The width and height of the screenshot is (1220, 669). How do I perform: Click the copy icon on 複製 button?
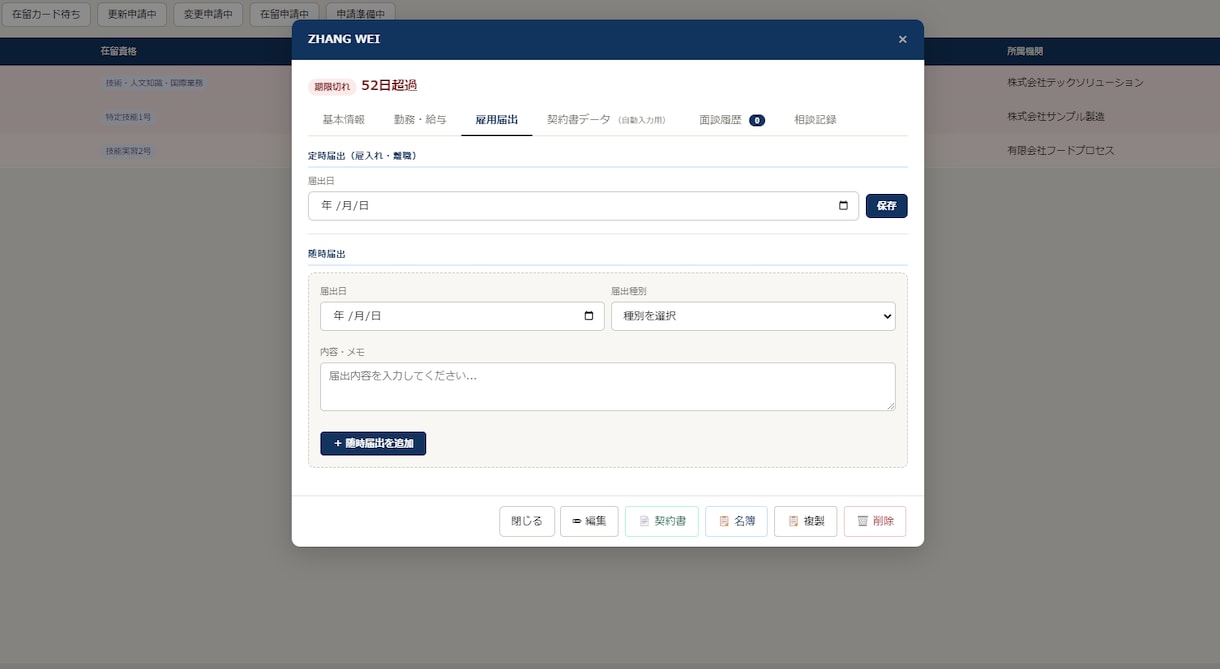pyautogui.click(x=793, y=522)
